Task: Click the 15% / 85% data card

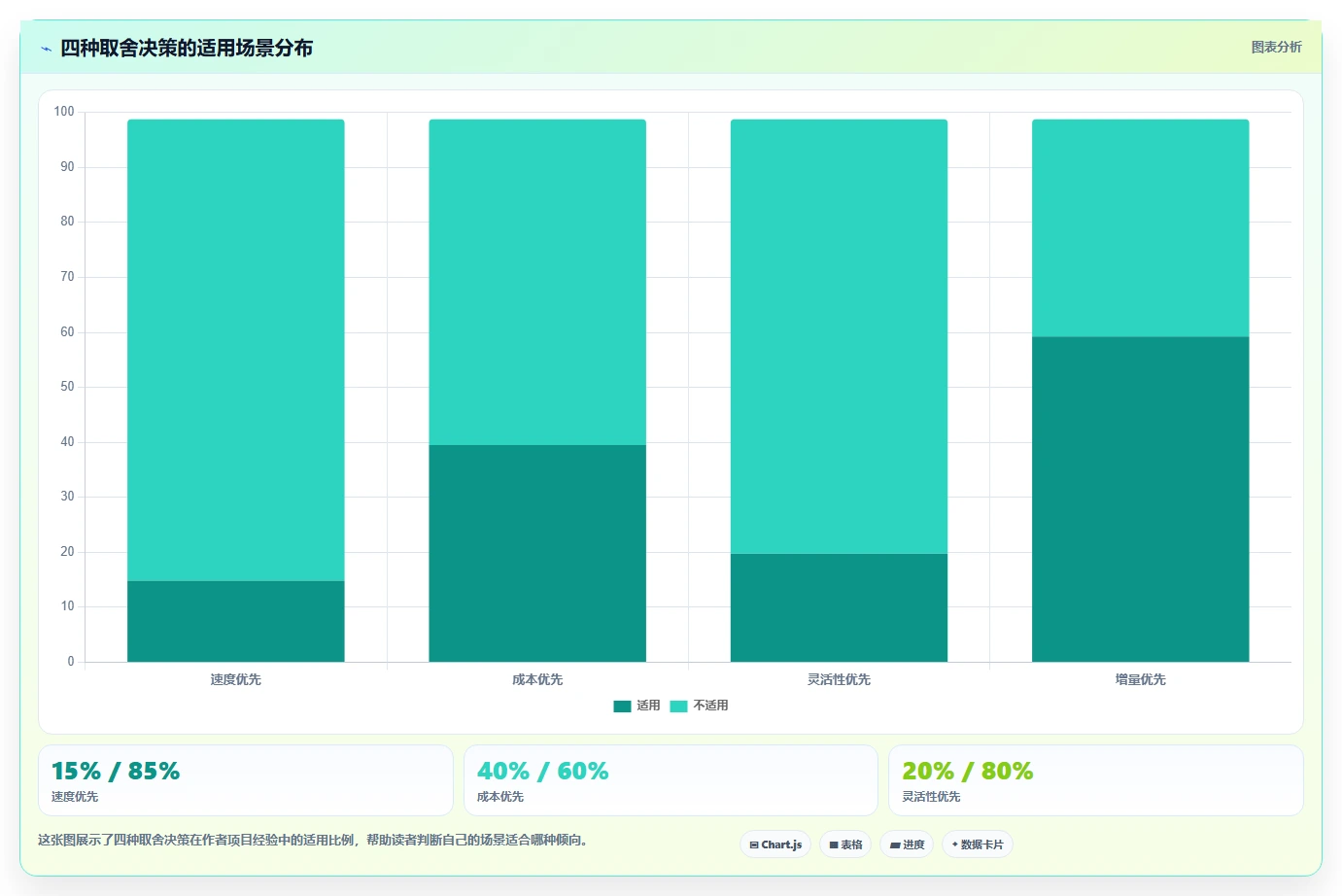Action: point(246,780)
